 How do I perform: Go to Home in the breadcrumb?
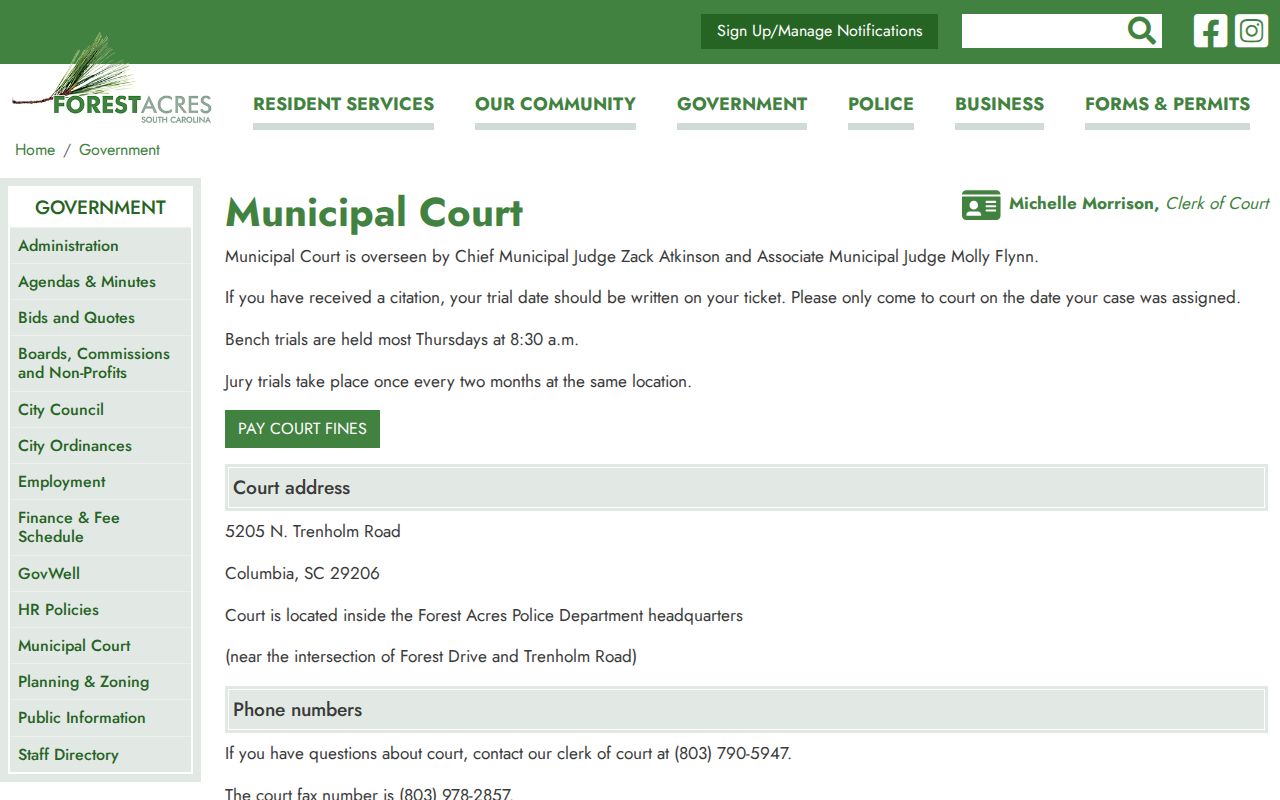tap(35, 150)
